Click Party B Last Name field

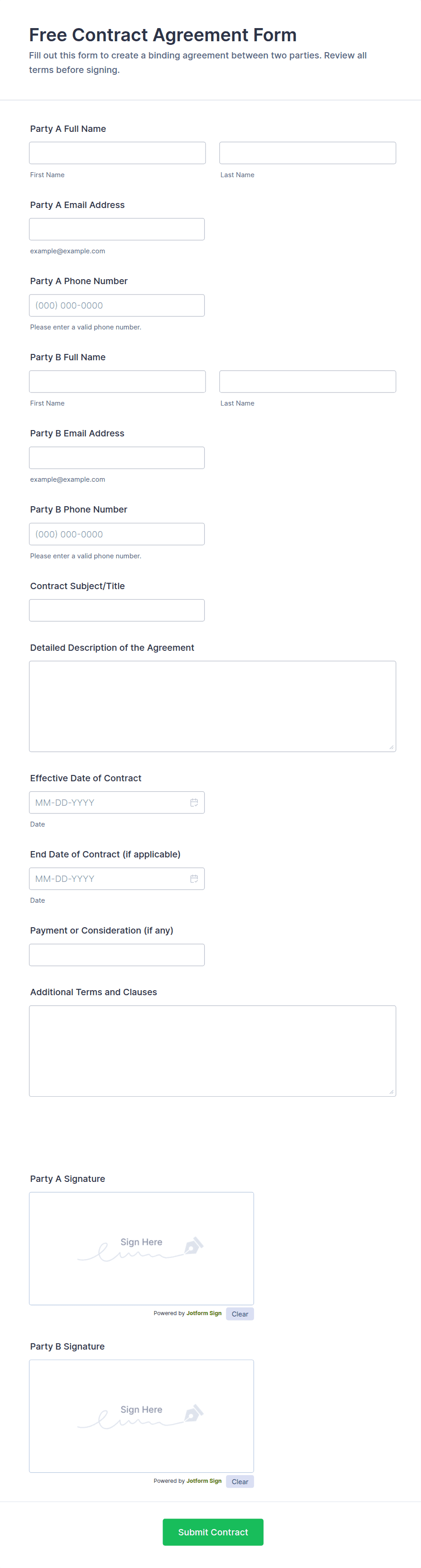point(307,381)
